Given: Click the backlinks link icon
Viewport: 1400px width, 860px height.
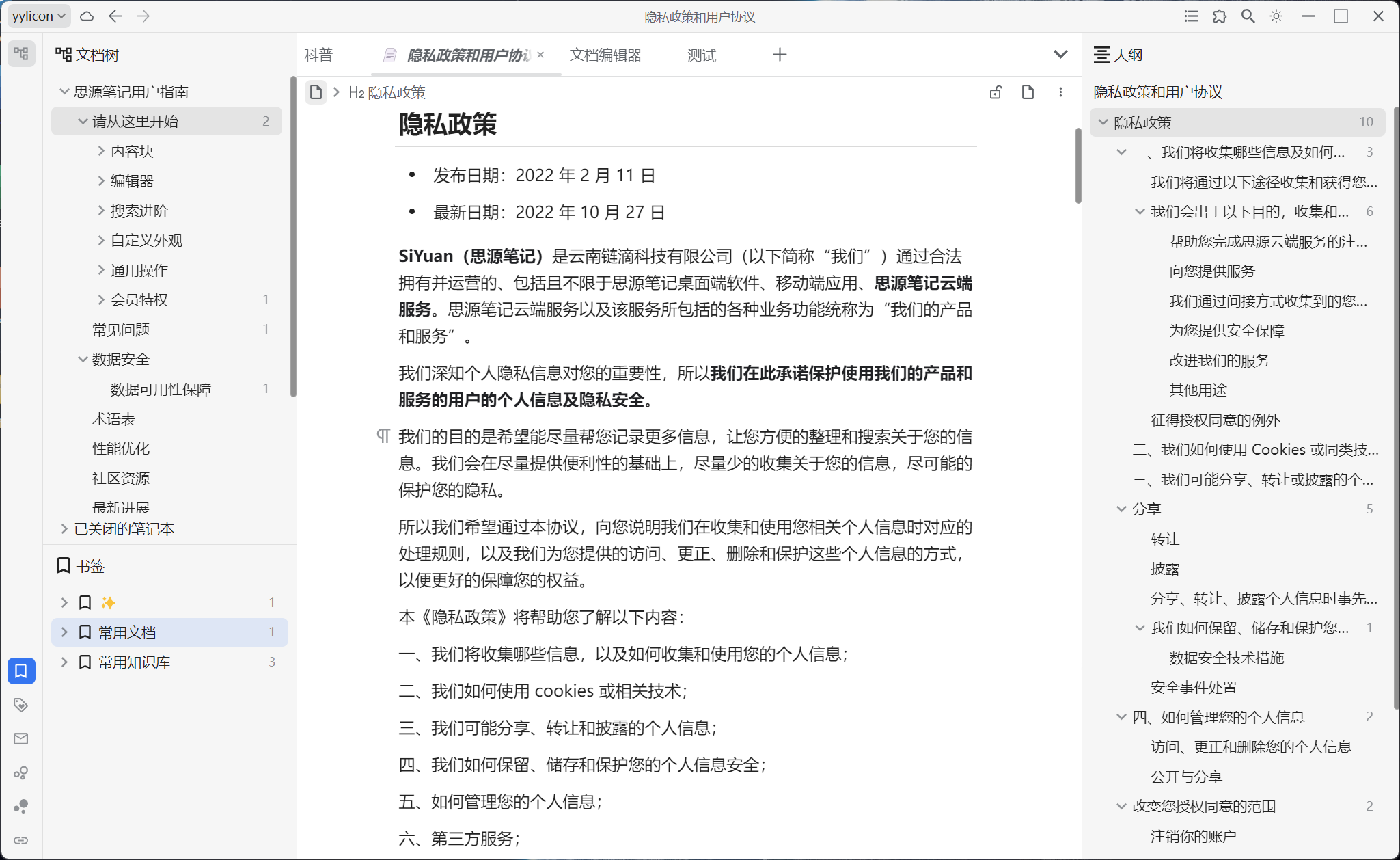Looking at the screenshot, I should coord(21,840).
